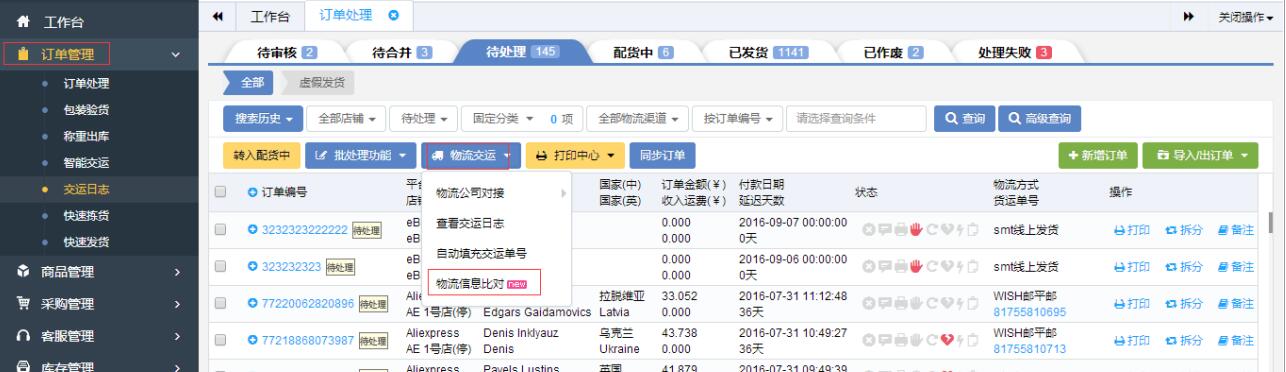This screenshot has height=372, width=1286.
Task: Click the 同步订单 button
Action: pyautogui.click(x=663, y=156)
